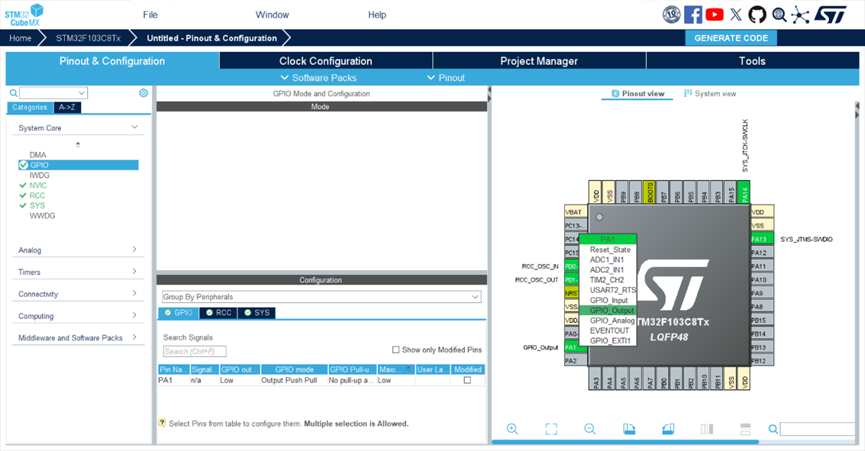Collapse the System Core section

pos(134,127)
